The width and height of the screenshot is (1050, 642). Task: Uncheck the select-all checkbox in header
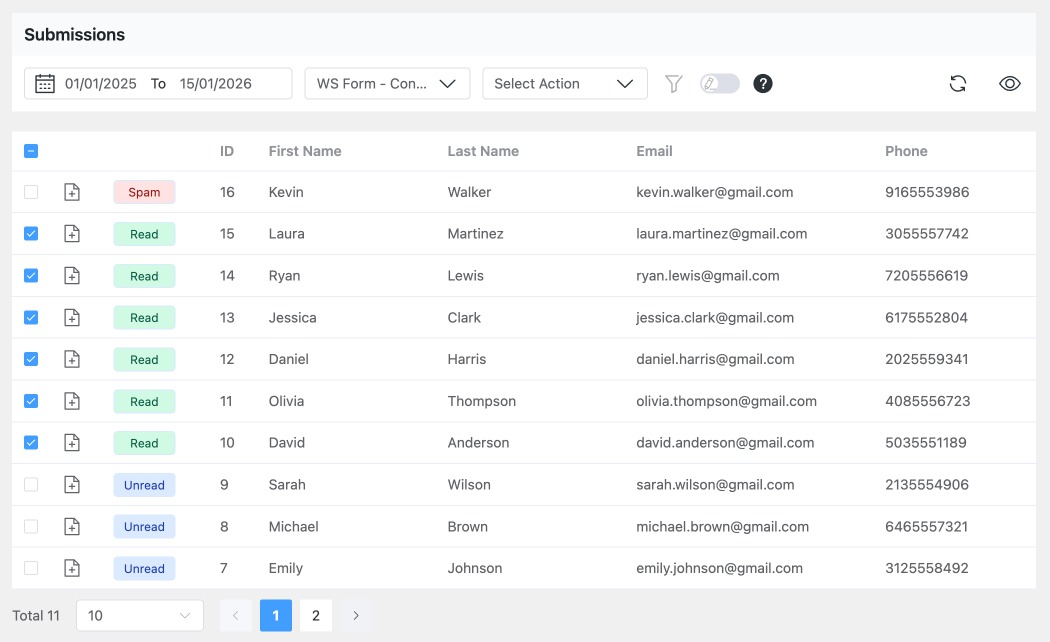(30, 149)
